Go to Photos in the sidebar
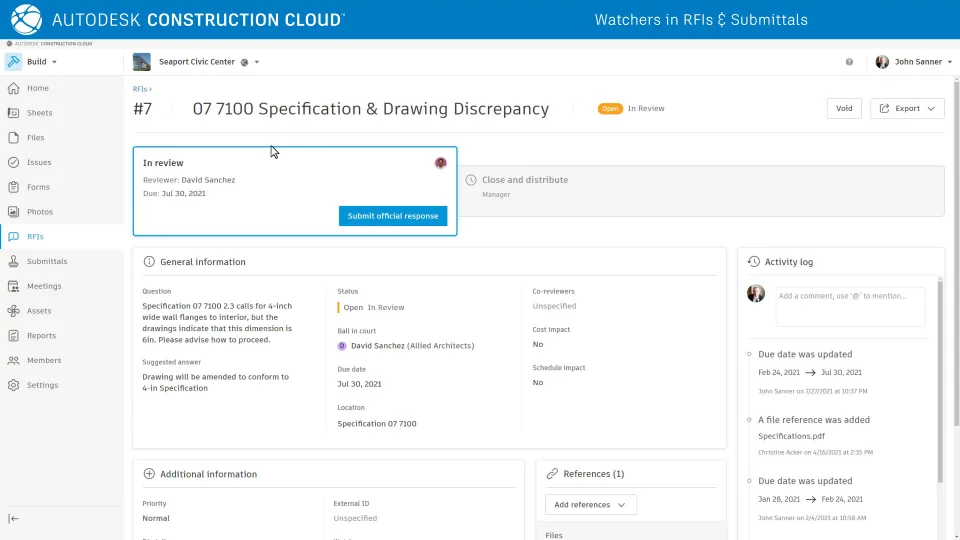960x540 pixels. 39,212
